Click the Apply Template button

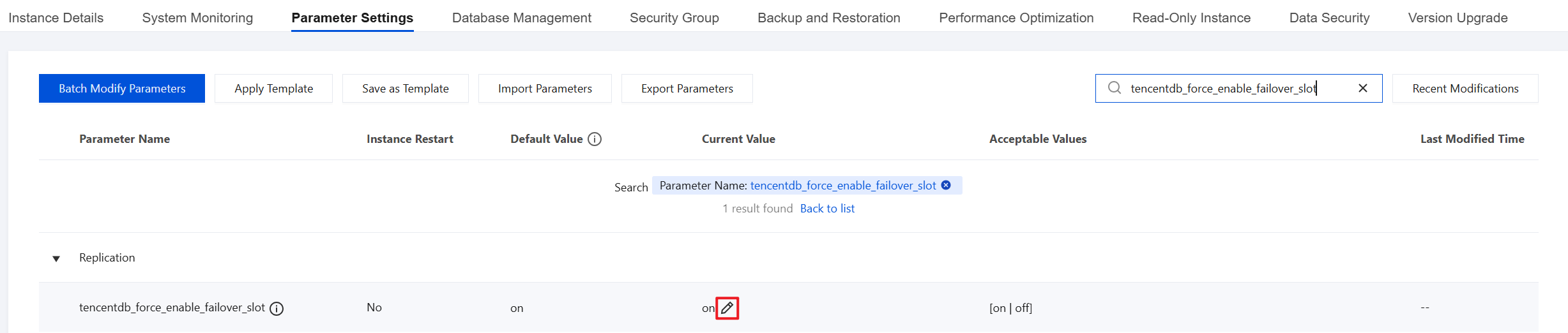(x=273, y=88)
